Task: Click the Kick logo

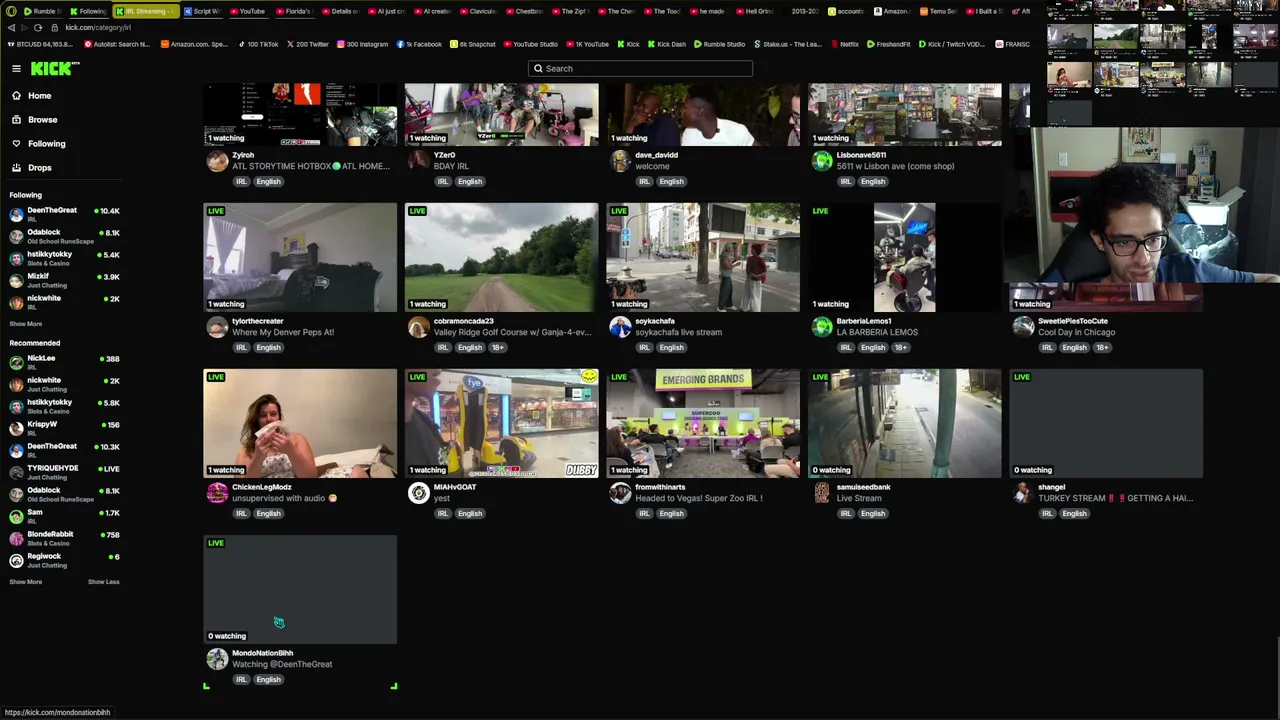Action: point(54,68)
